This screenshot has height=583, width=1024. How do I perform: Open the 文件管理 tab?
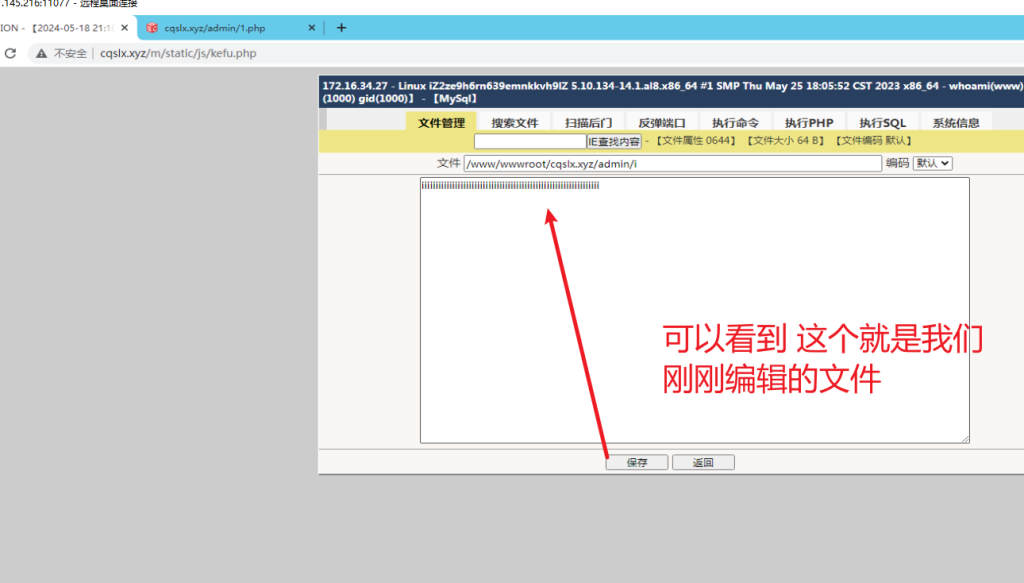(x=441, y=123)
